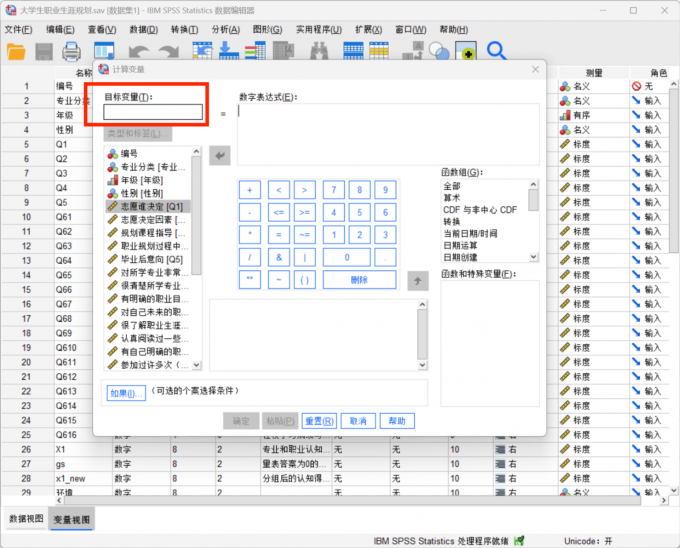The height and width of the screenshot is (548, 680).
Task: Move variable into expression with arrow button
Action: (x=220, y=156)
